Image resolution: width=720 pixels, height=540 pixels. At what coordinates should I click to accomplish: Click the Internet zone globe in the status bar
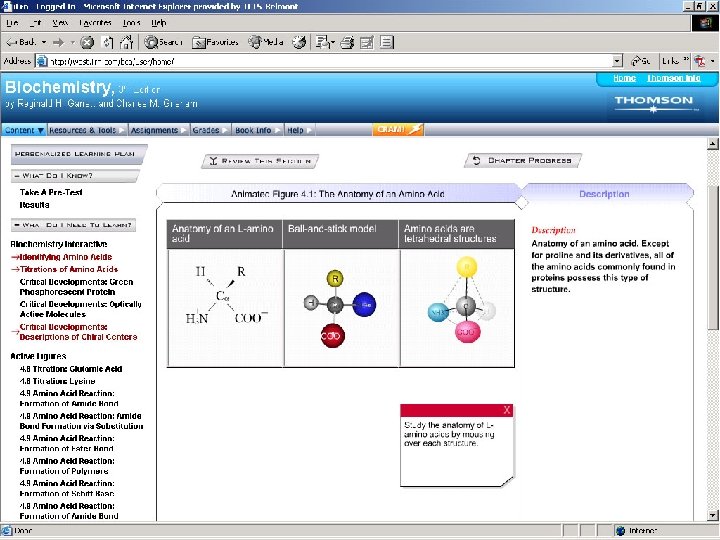tap(620, 531)
